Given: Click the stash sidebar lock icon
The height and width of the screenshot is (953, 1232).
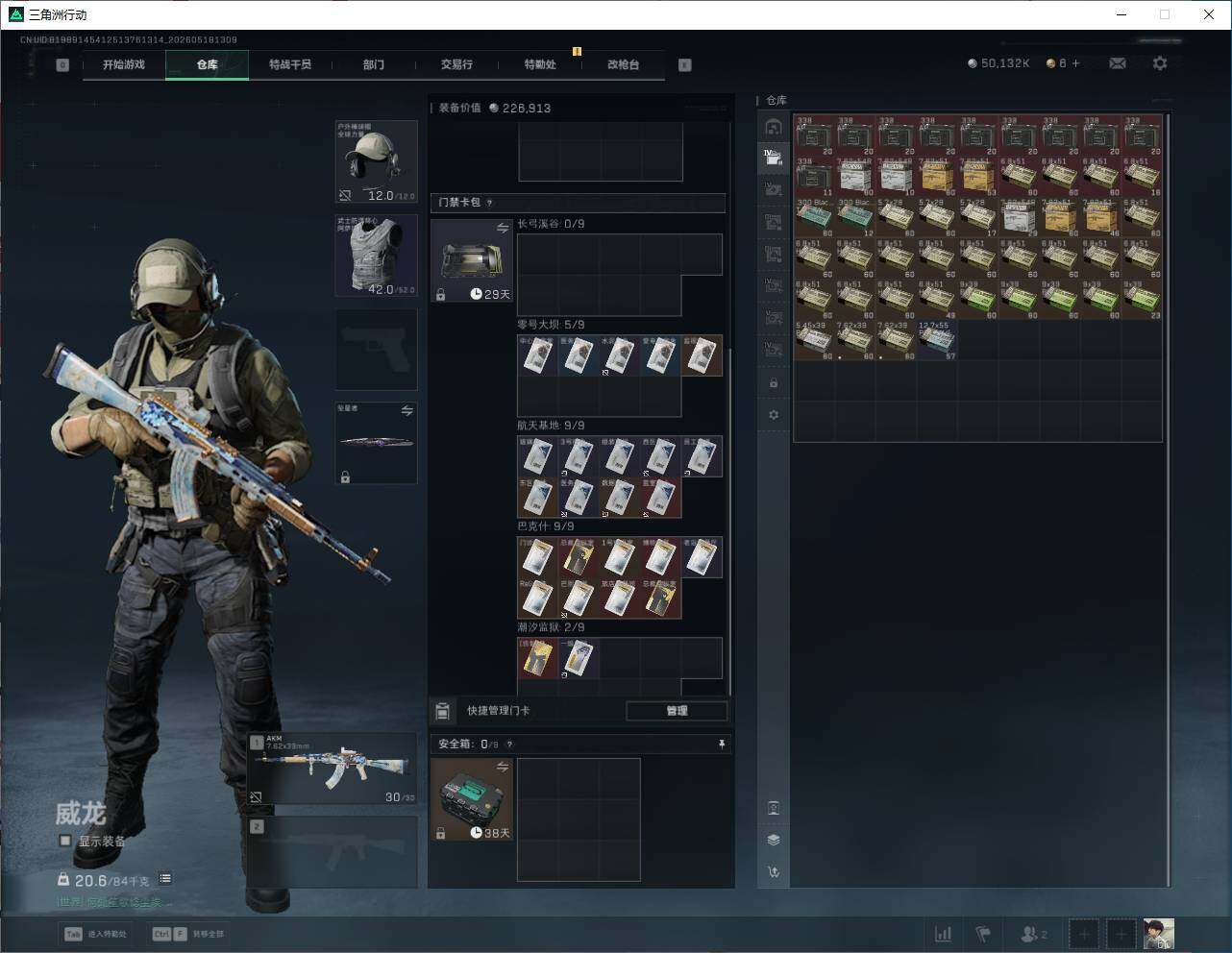Looking at the screenshot, I should click(774, 383).
